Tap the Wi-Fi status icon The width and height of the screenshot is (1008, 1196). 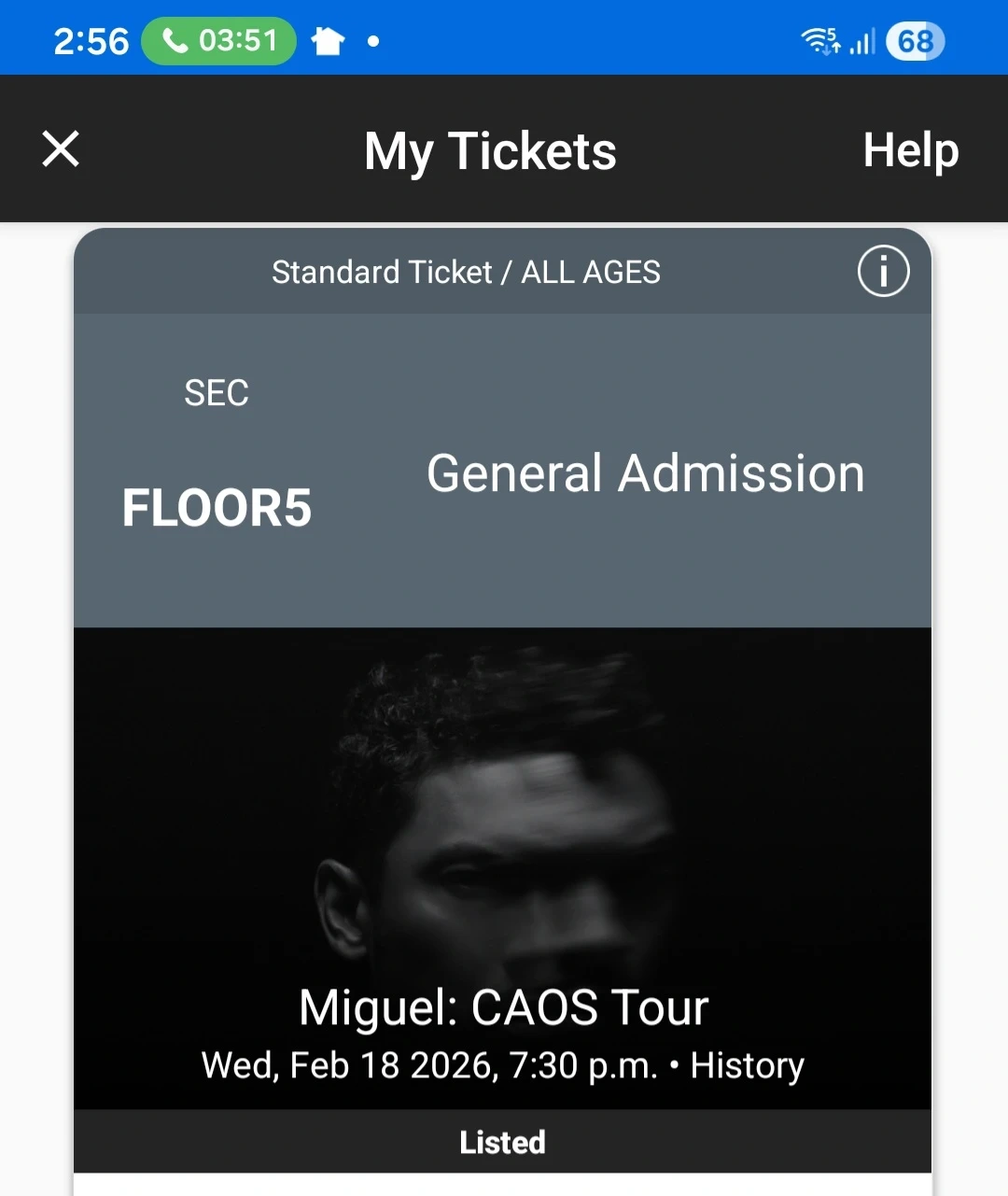click(x=820, y=41)
